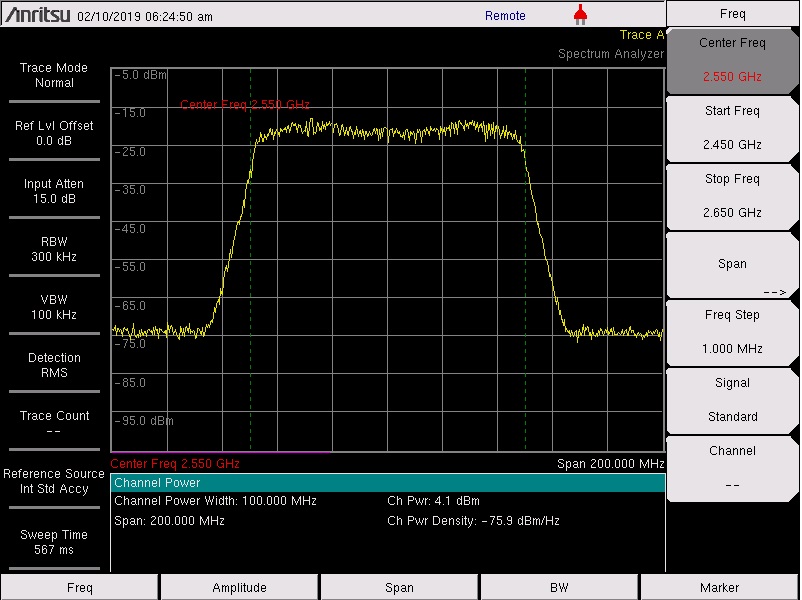Open the BW bottom menu
The width and height of the screenshot is (802, 600).
[x=559, y=587]
